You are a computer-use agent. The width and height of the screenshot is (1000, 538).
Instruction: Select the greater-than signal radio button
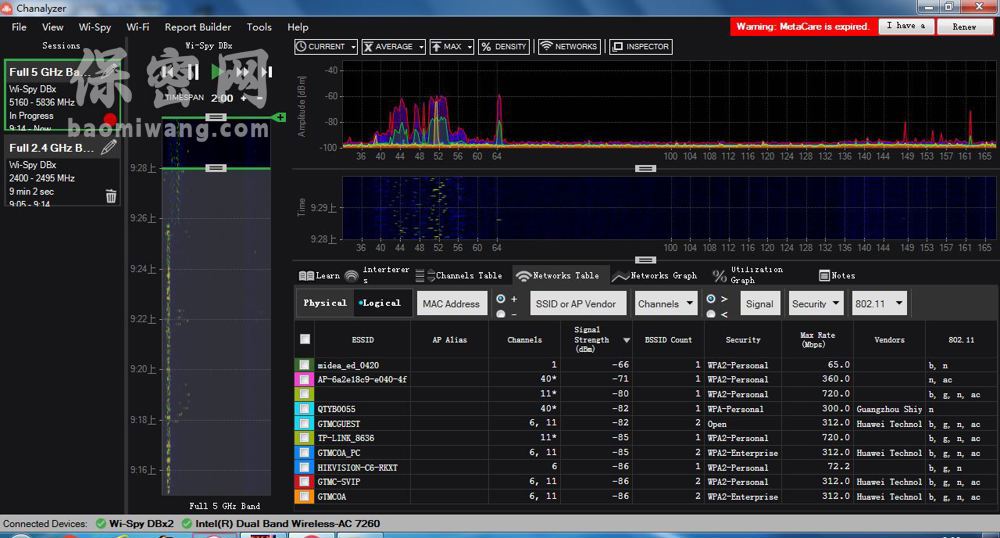[711, 298]
